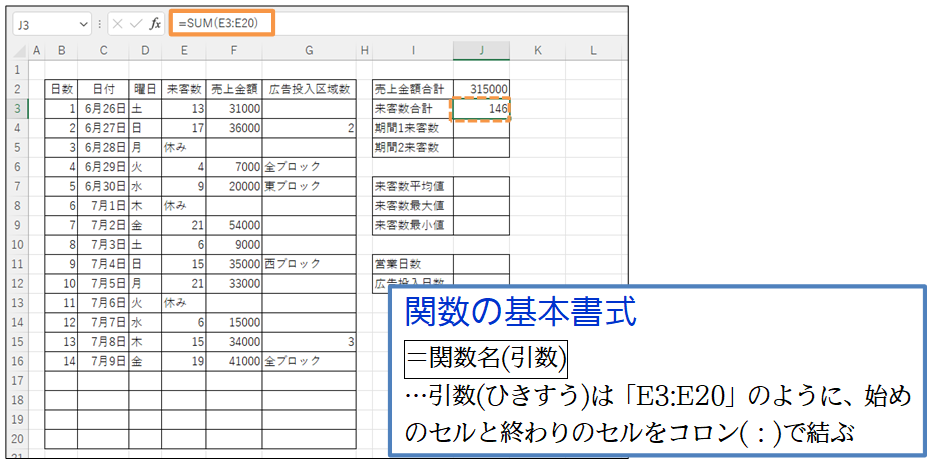
Task: Click the formula bar resize dots handle
Action: (x=100, y=23)
